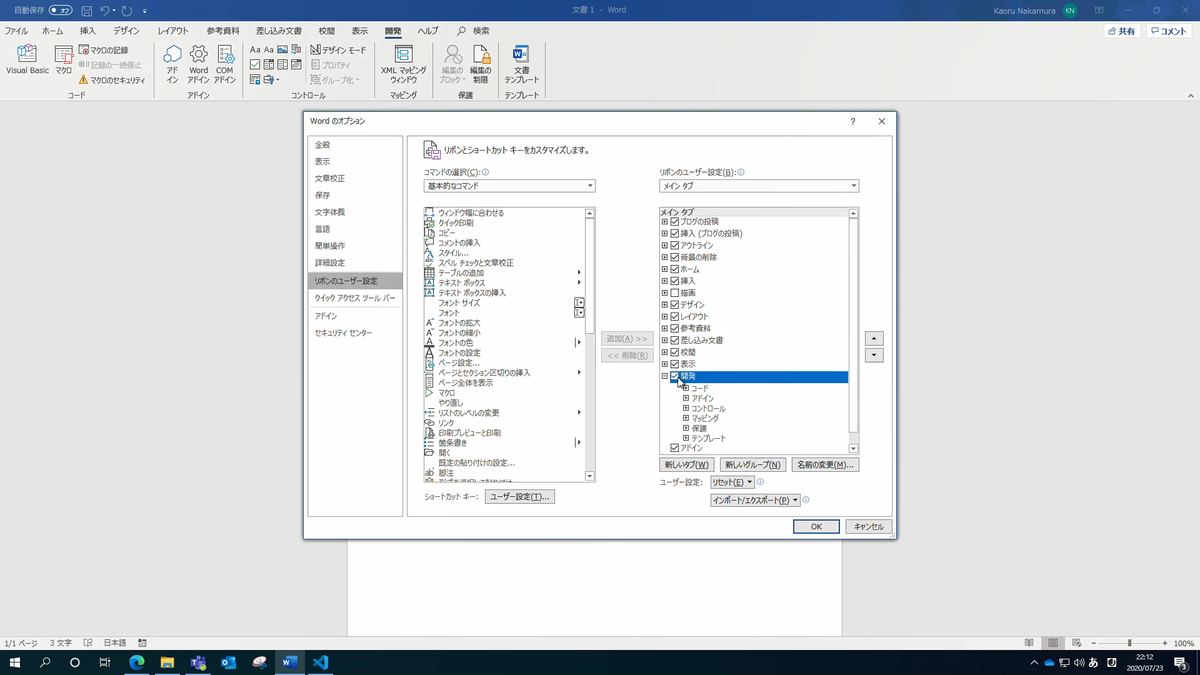Uncheck the レイアウト tab checkbox
This screenshot has width=1200, height=675.
tap(675, 317)
